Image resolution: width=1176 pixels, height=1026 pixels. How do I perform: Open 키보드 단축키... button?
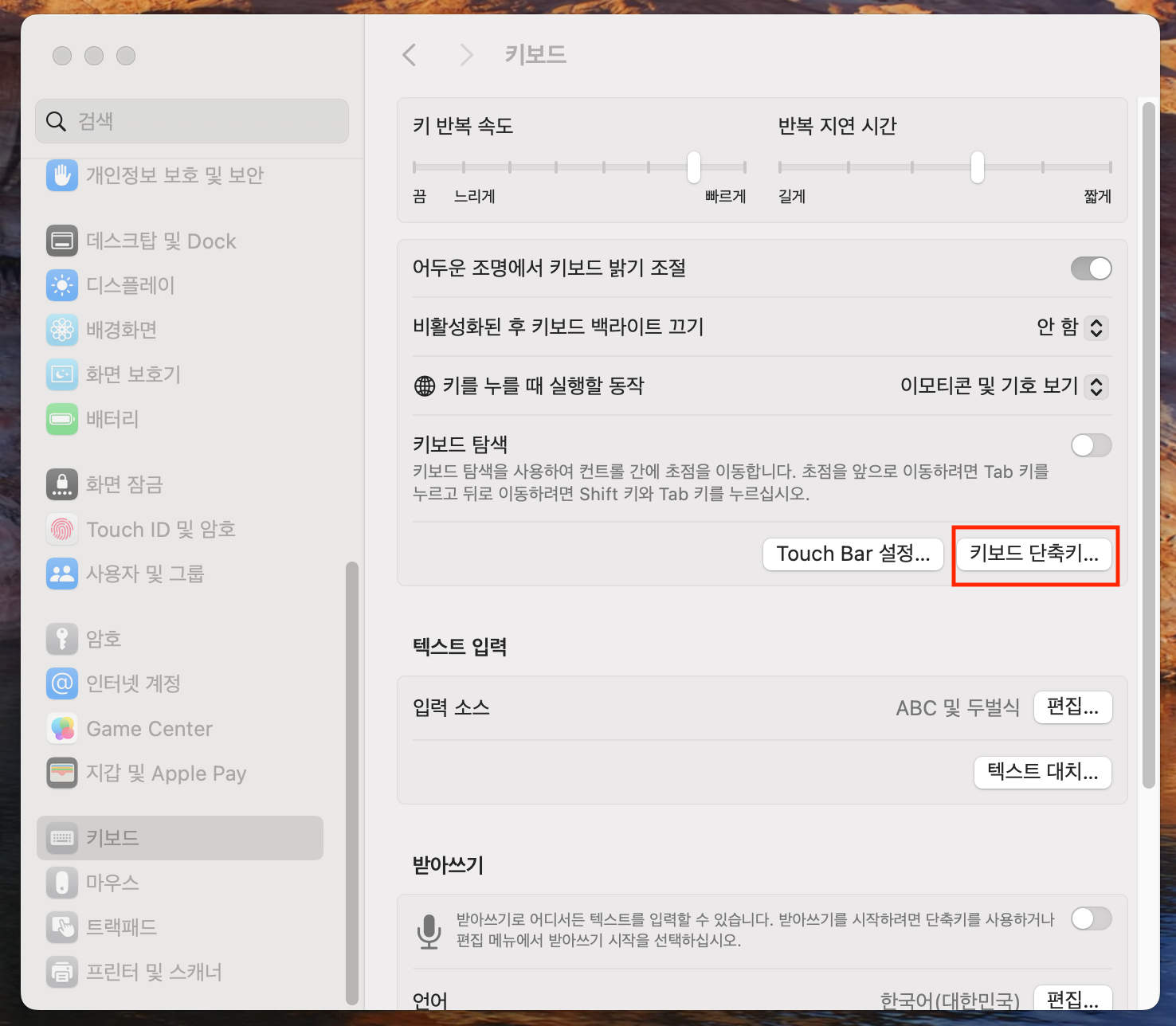[x=1034, y=554]
